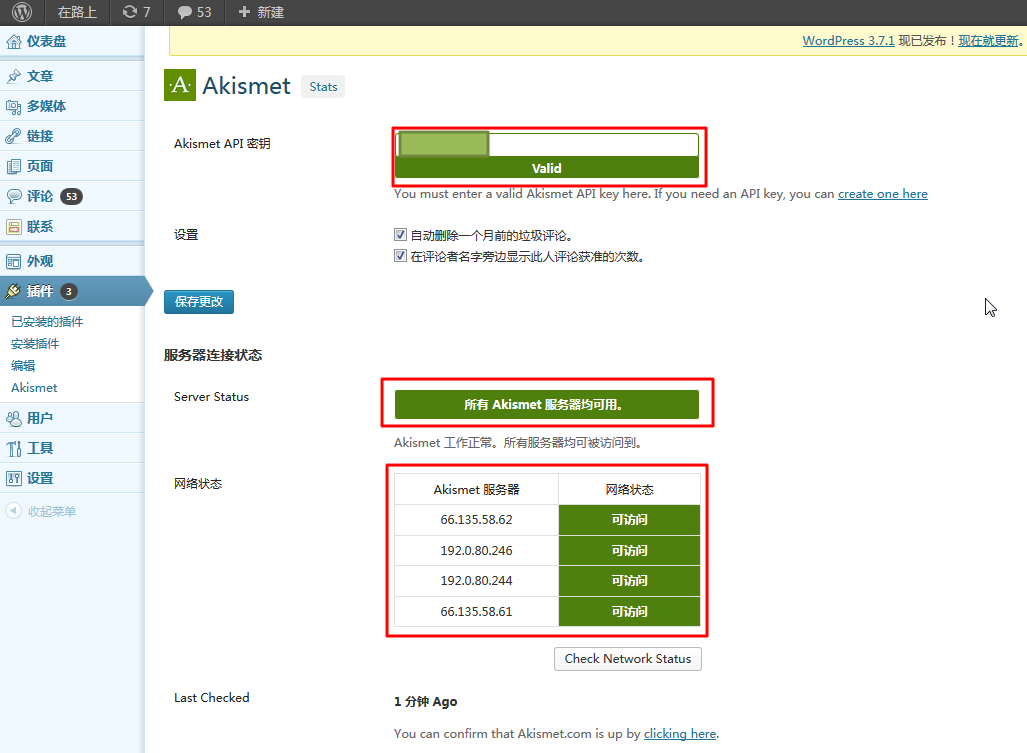The height and width of the screenshot is (753, 1027).
Task: Click the 页面 pages icon
Action: tap(14, 166)
